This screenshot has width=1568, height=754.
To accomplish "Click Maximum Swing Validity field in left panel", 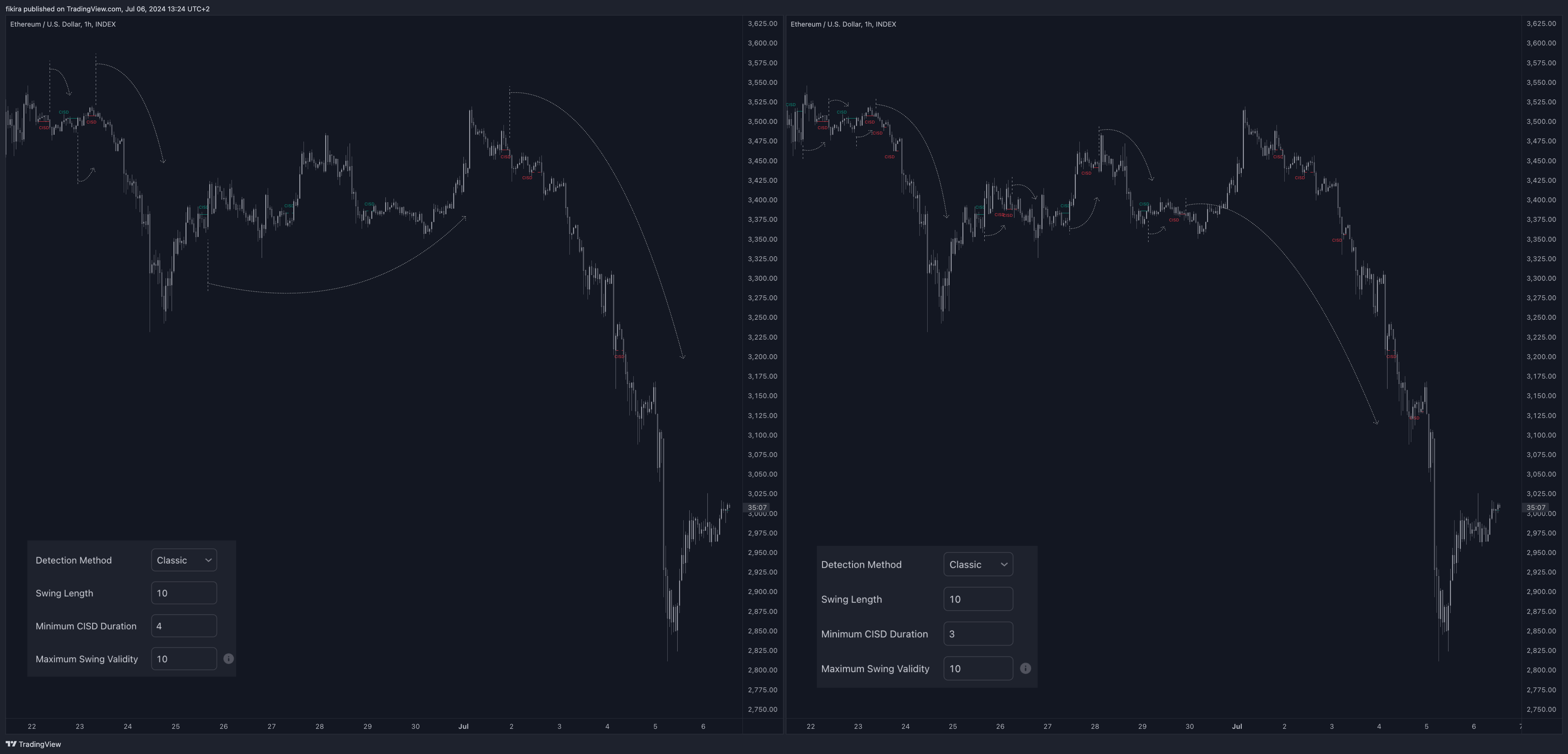I will tap(184, 659).
